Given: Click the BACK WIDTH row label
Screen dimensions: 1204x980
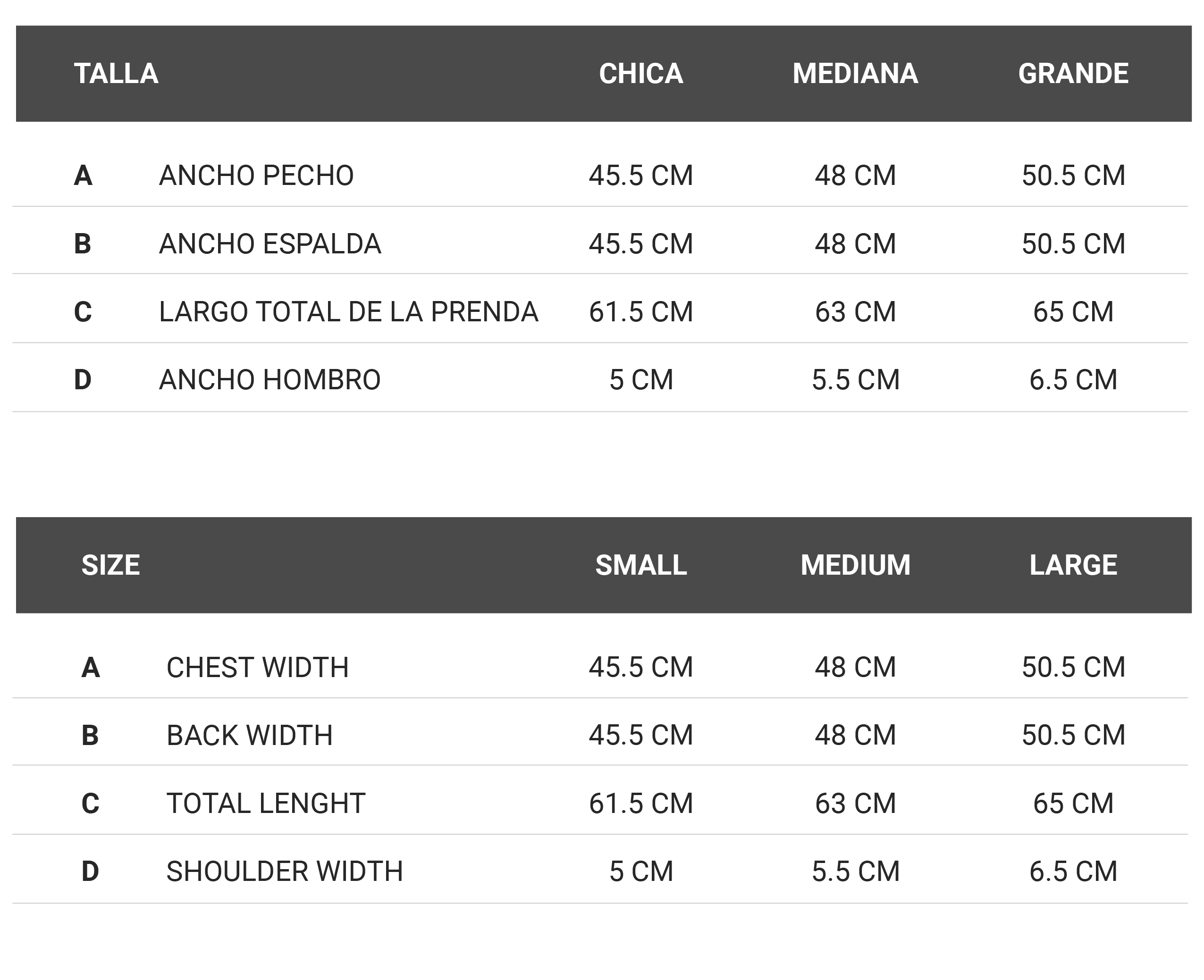Looking at the screenshot, I should pos(250,735).
